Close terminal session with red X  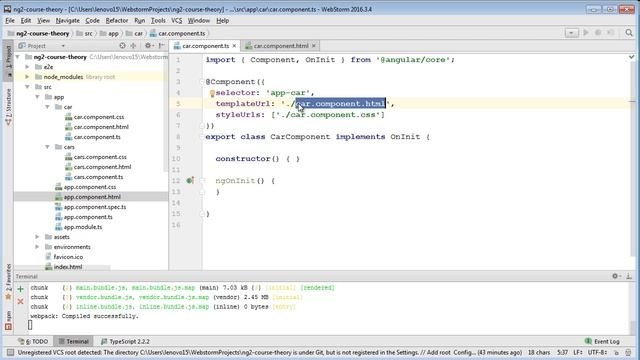[20, 301]
